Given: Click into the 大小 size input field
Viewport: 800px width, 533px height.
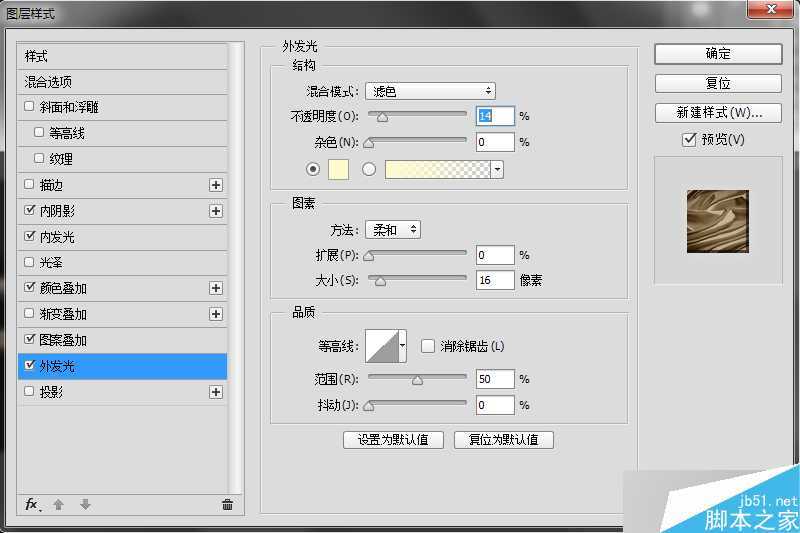Looking at the screenshot, I should (495, 280).
